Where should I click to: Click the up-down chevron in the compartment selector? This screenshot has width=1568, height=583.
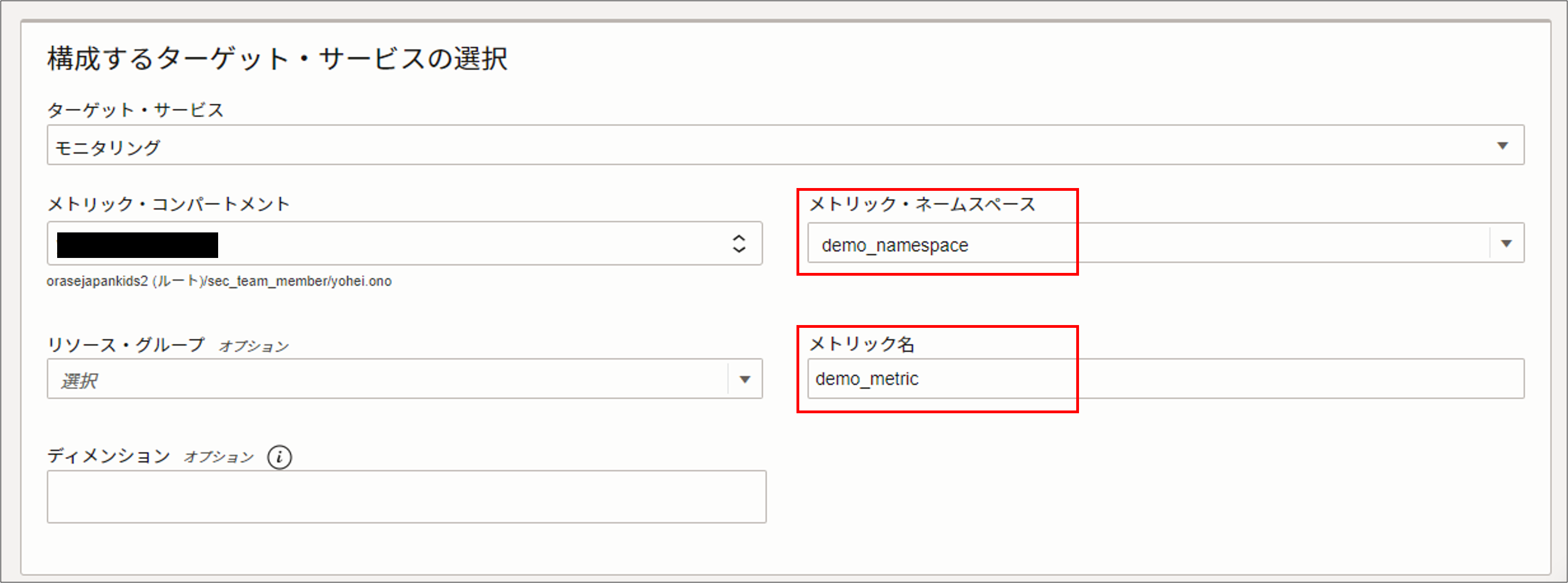click(738, 244)
